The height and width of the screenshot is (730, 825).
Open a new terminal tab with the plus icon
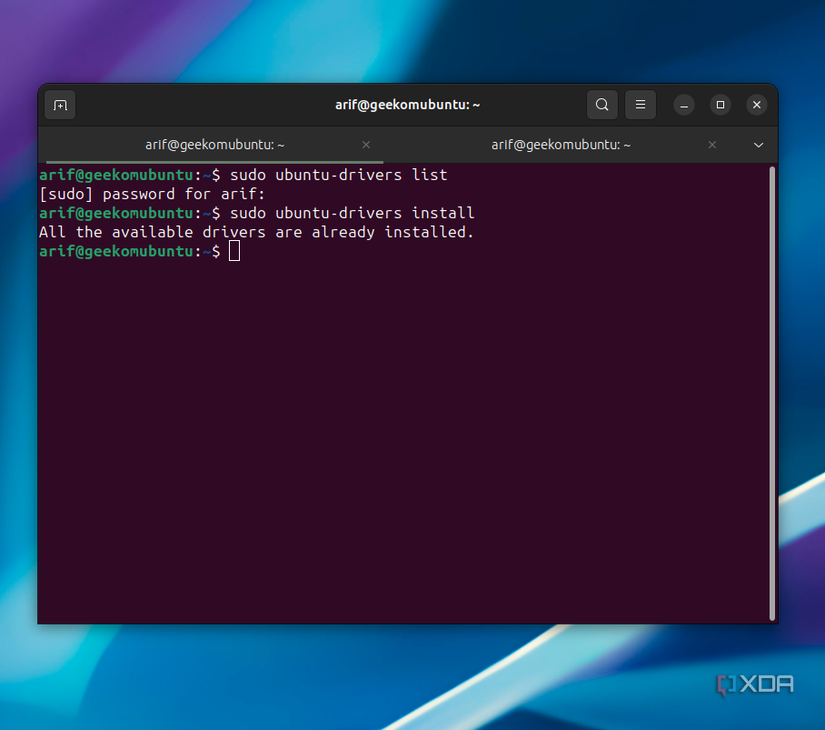(x=60, y=105)
